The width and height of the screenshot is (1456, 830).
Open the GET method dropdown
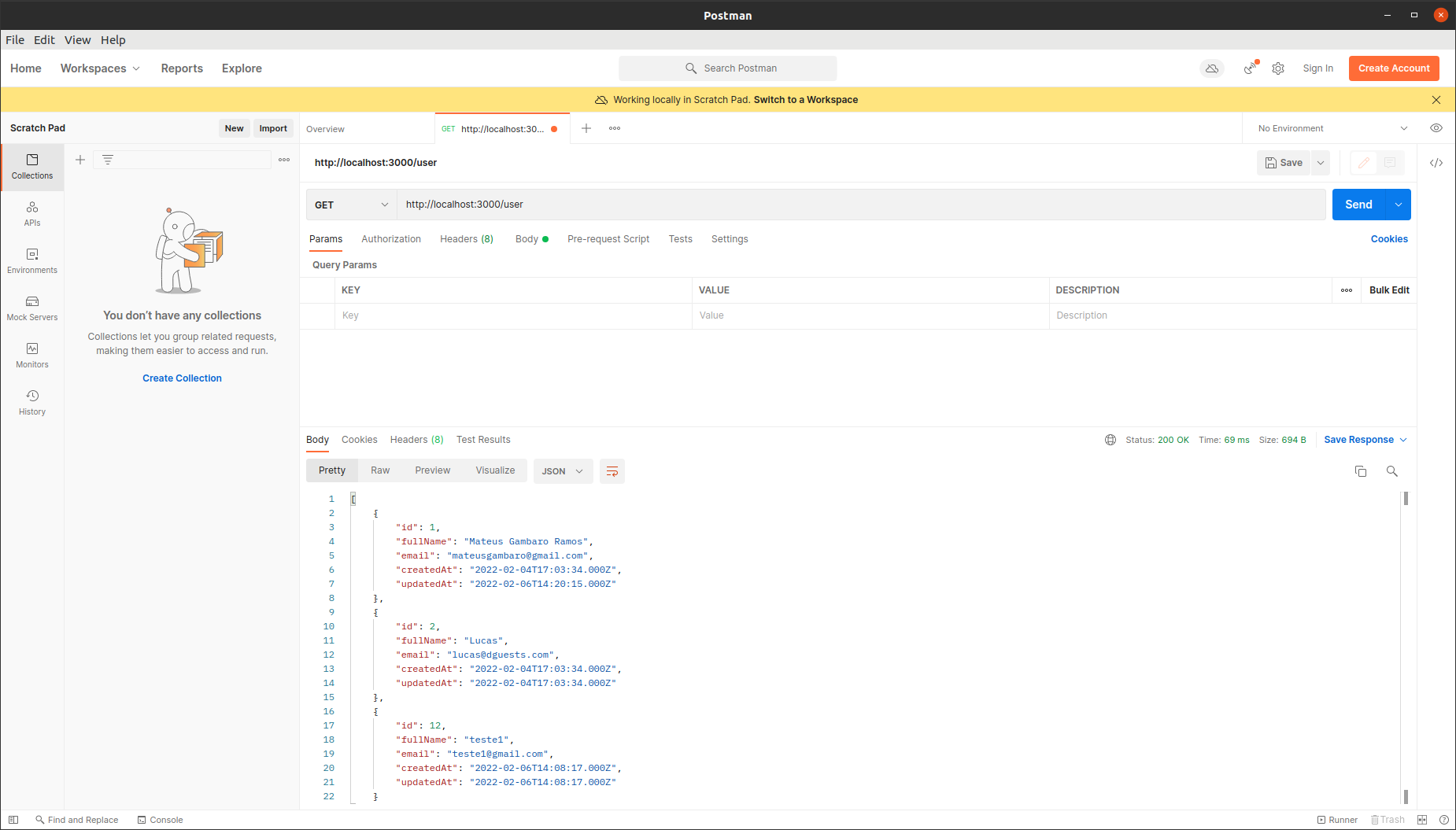pos(351,205)
